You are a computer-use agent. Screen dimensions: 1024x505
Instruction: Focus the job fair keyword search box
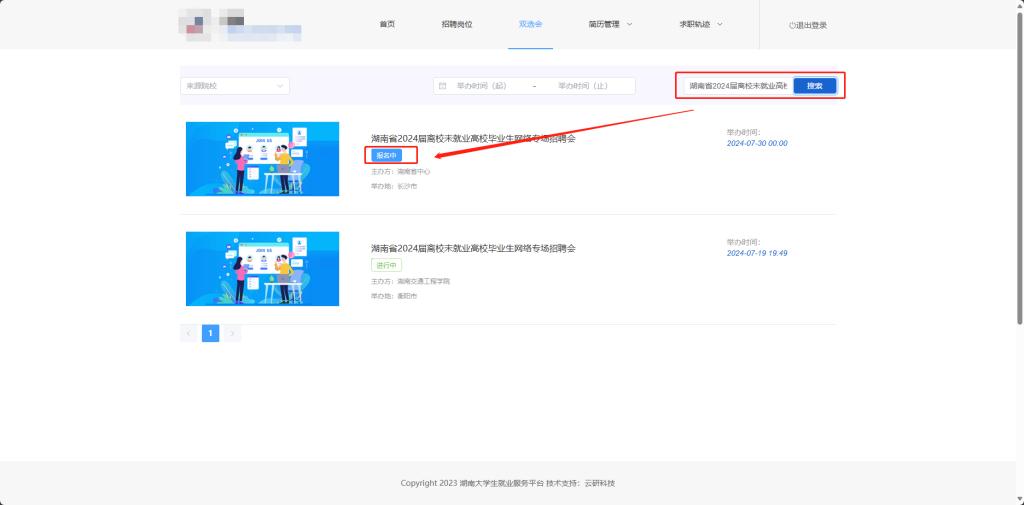tap(738, 86)
